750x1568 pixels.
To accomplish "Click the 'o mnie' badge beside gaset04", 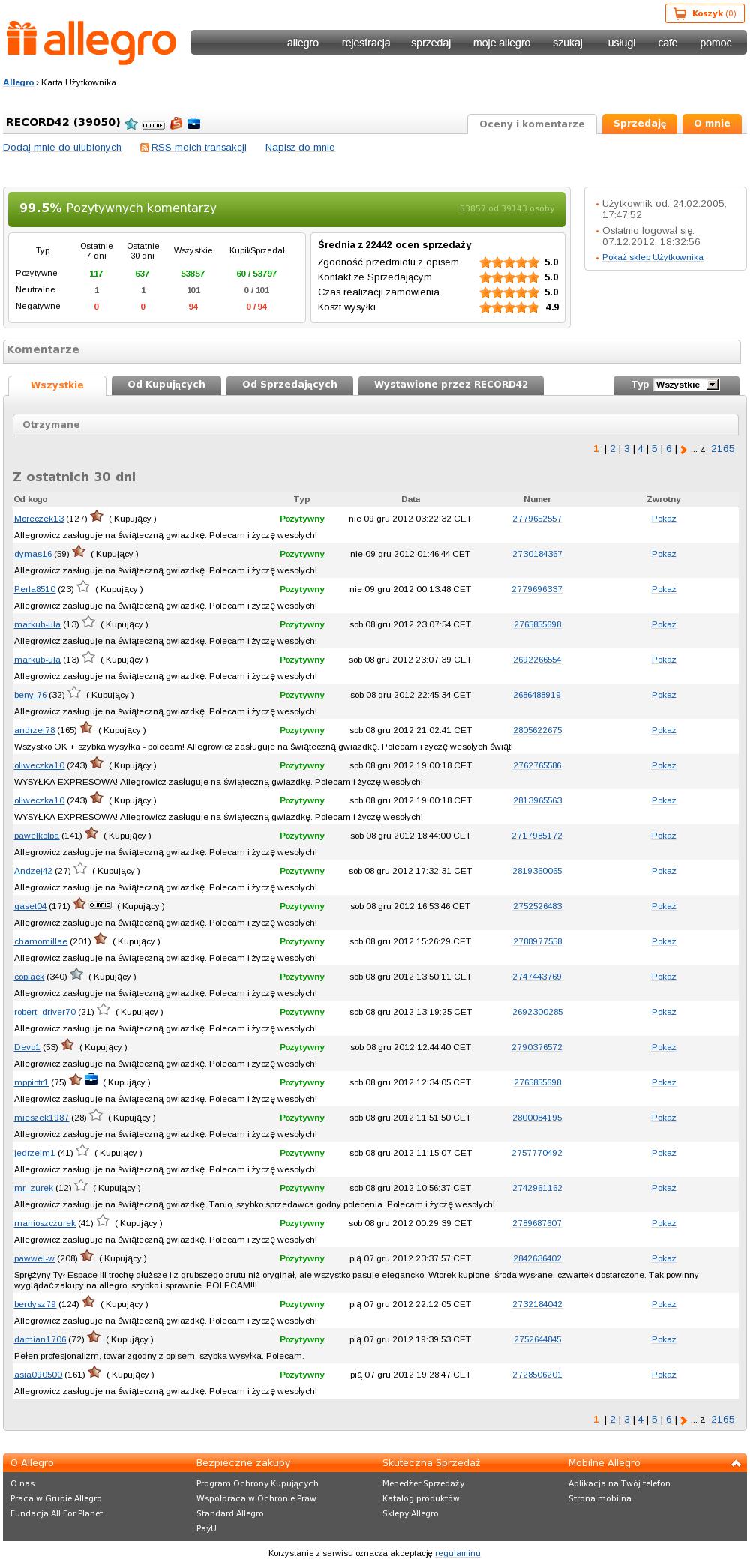I will (x=100, y=905).
